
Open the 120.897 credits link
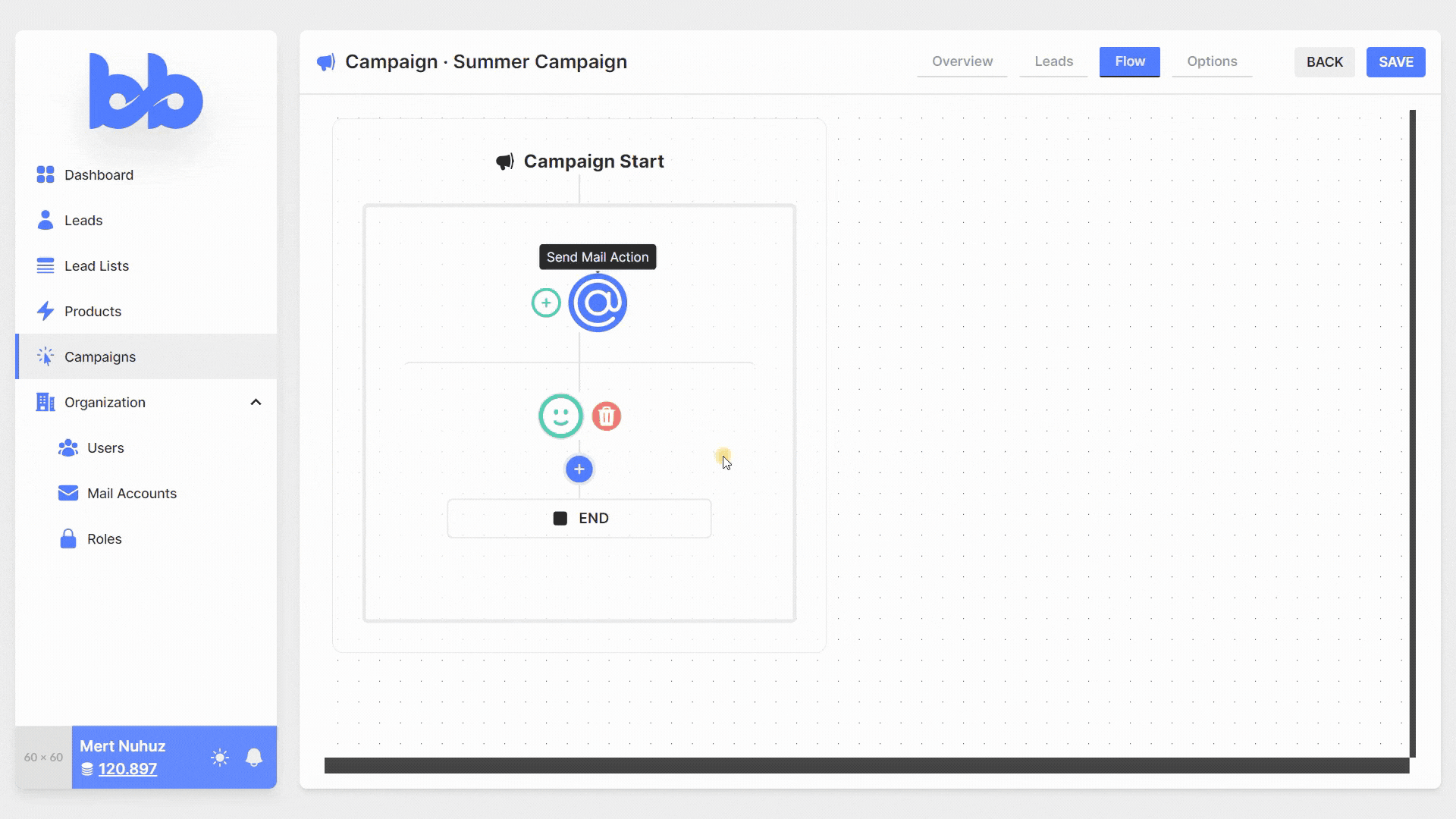[x=127, y=769]
